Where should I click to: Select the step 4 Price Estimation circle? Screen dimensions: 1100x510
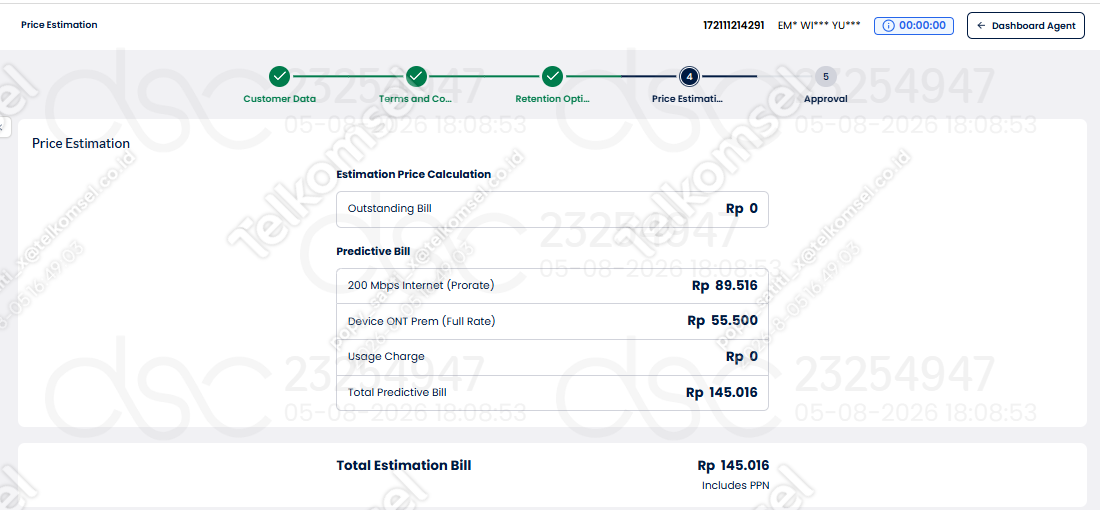pos(689,76)
